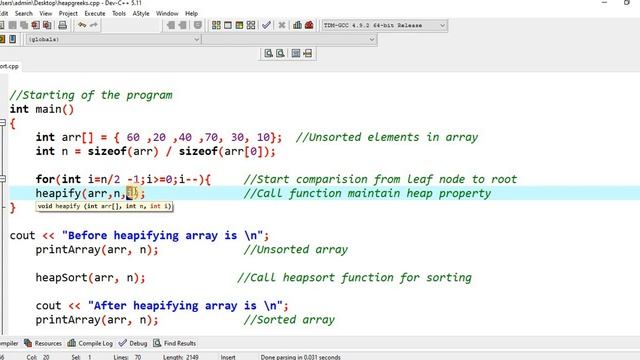
Task: Click the Run program icon
Action: [228, 25]
